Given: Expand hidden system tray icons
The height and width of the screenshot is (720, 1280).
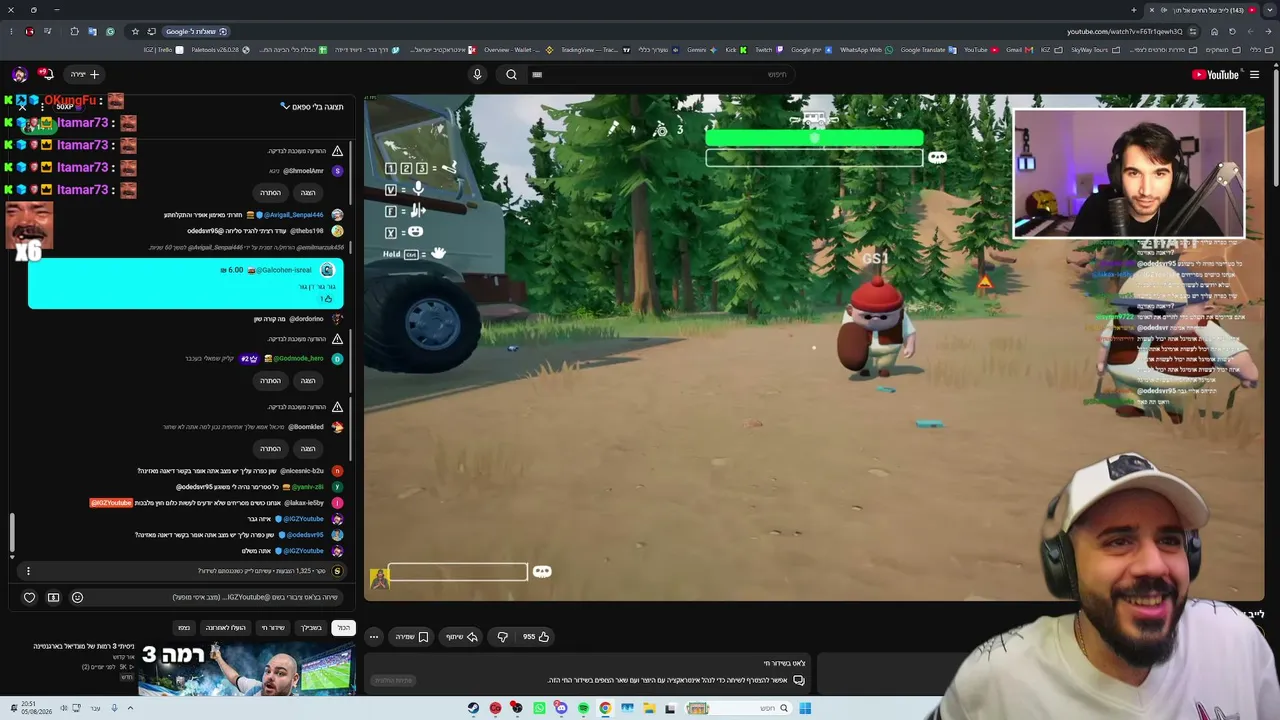Looking at the screenshot, I should (130, 708).
